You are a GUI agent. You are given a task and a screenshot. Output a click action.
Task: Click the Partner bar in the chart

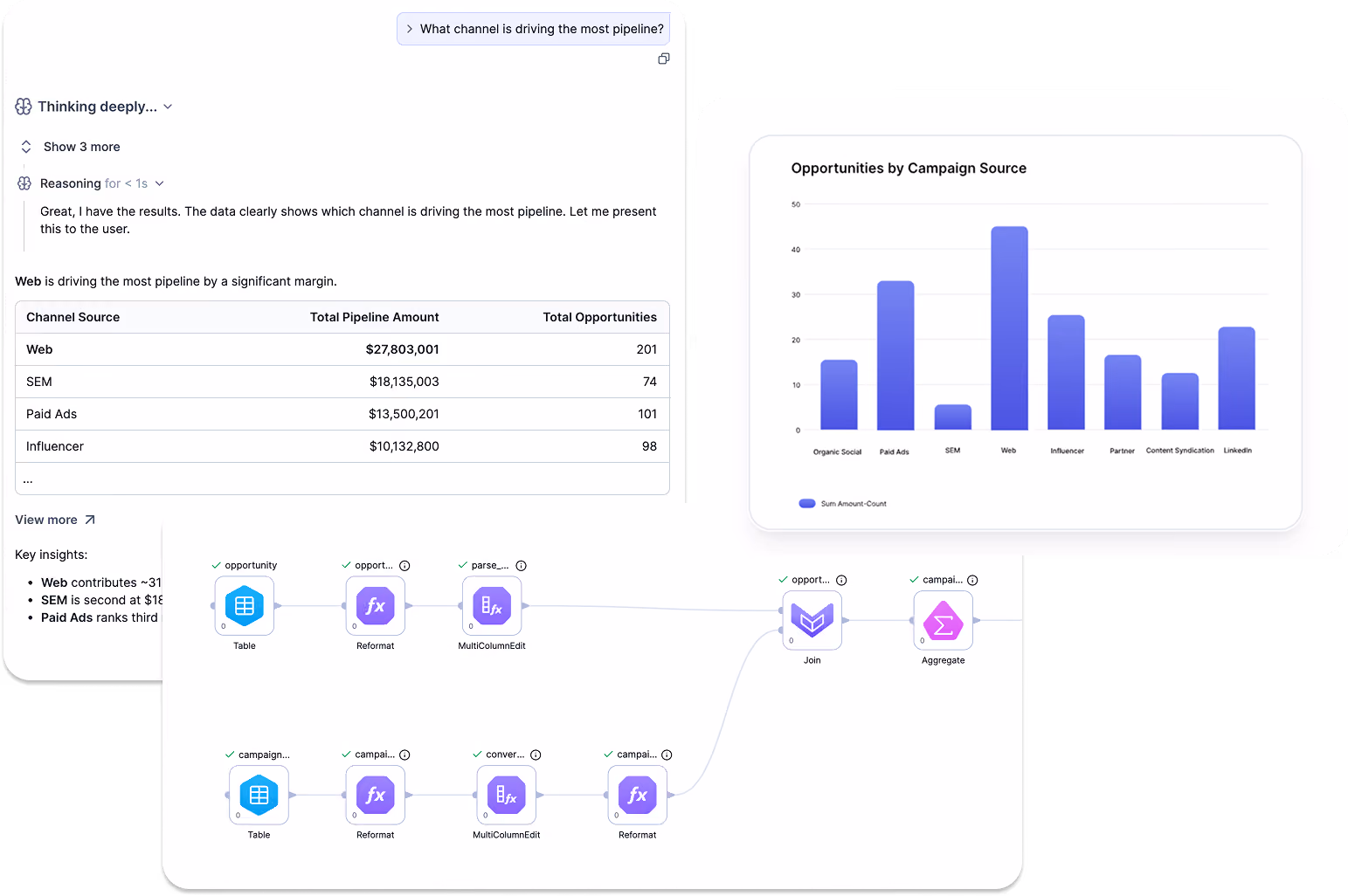click(1123, 392)
